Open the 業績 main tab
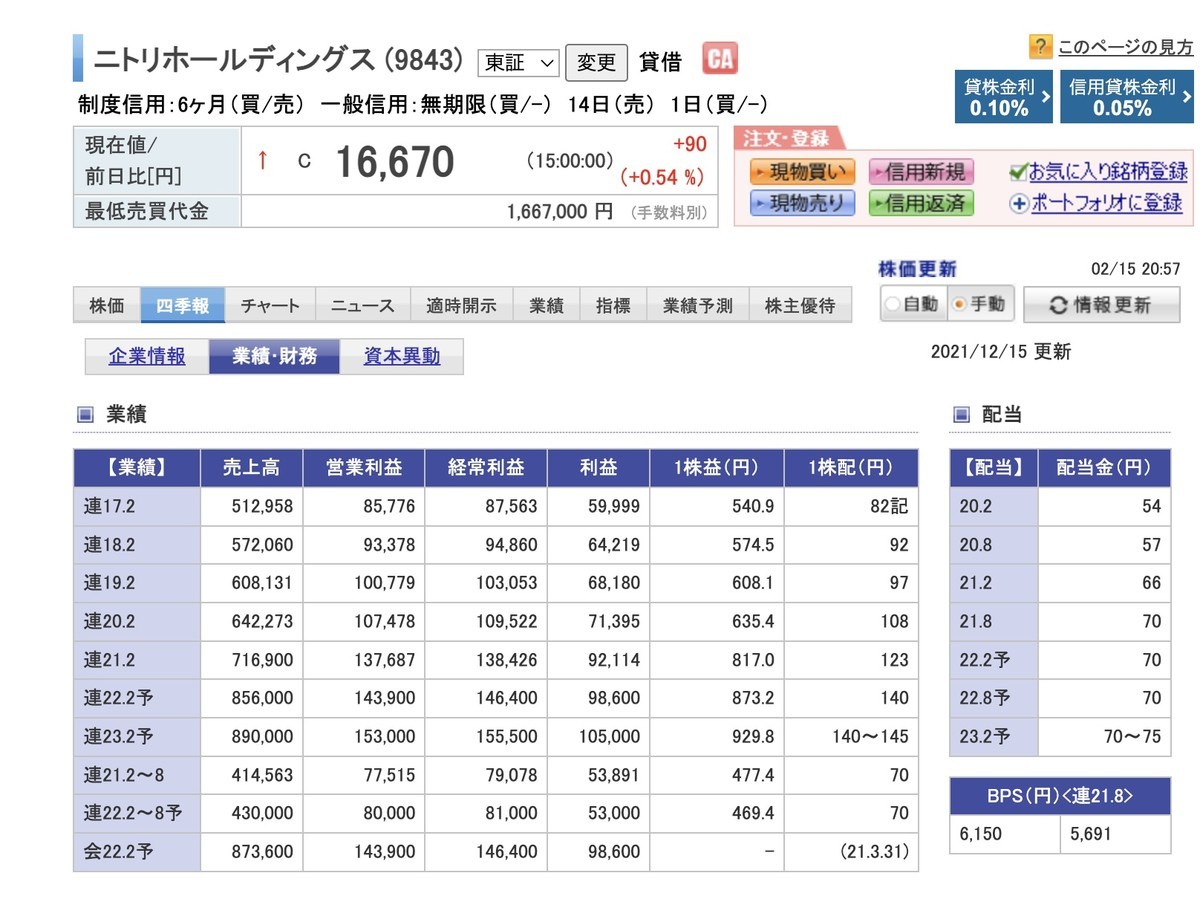1200x899 pixels. coord(546,306)
